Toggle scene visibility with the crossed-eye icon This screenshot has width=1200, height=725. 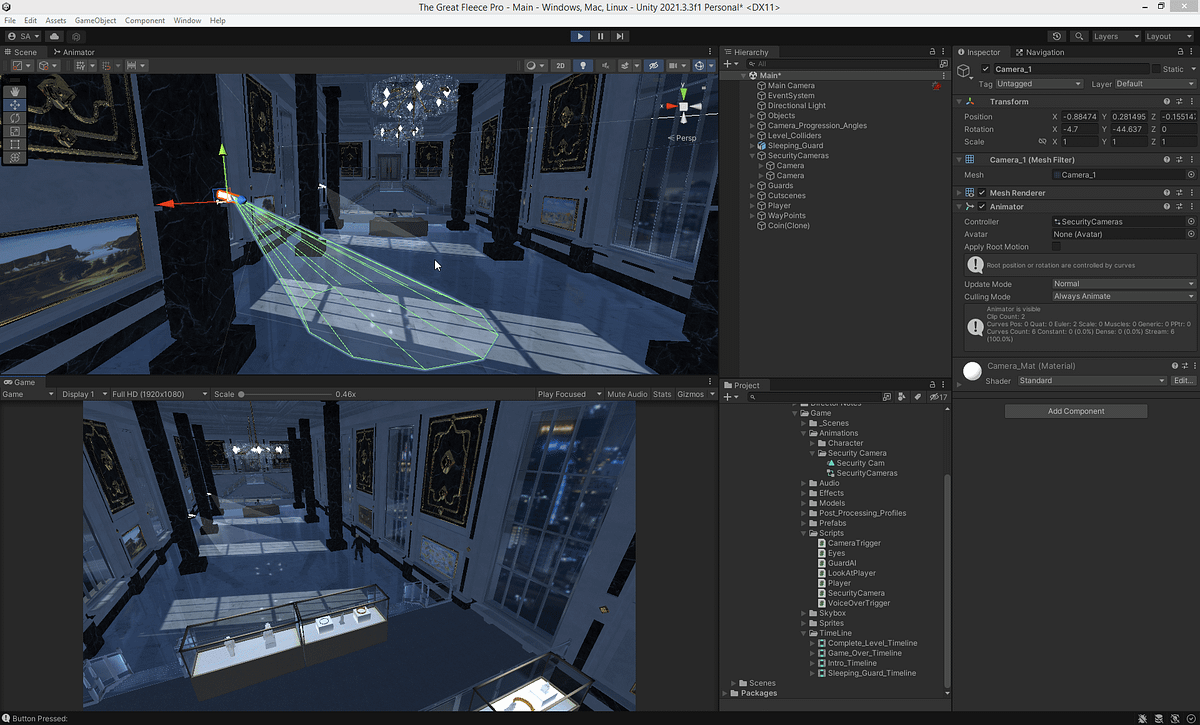pyautogui.click(x=653, y=64)
